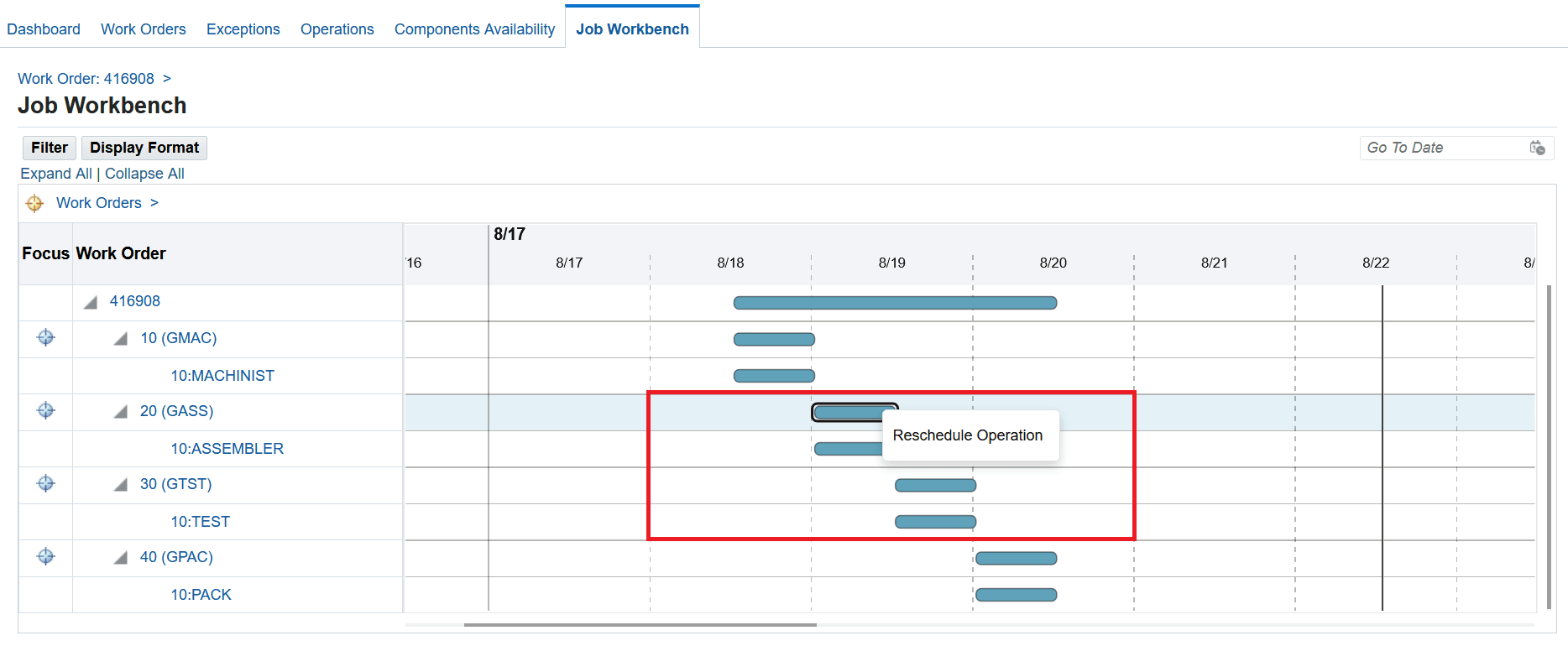Click the Gantt vertical scrollbar
Viewport: 1568px width, 672px height.
coord(1549,447)
